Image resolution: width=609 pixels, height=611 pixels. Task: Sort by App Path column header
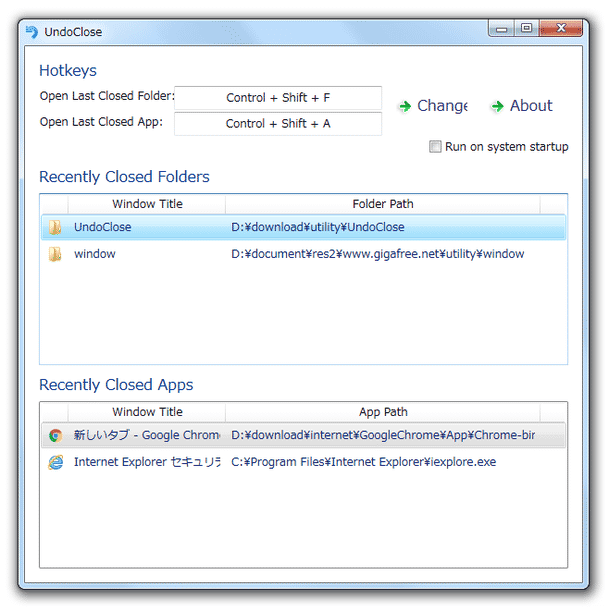383,412
